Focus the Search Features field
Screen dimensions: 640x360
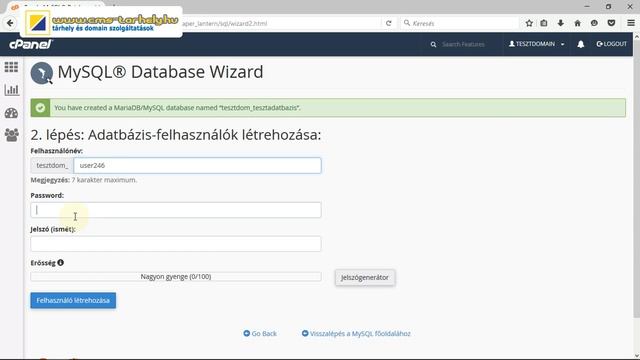point(463,44)
